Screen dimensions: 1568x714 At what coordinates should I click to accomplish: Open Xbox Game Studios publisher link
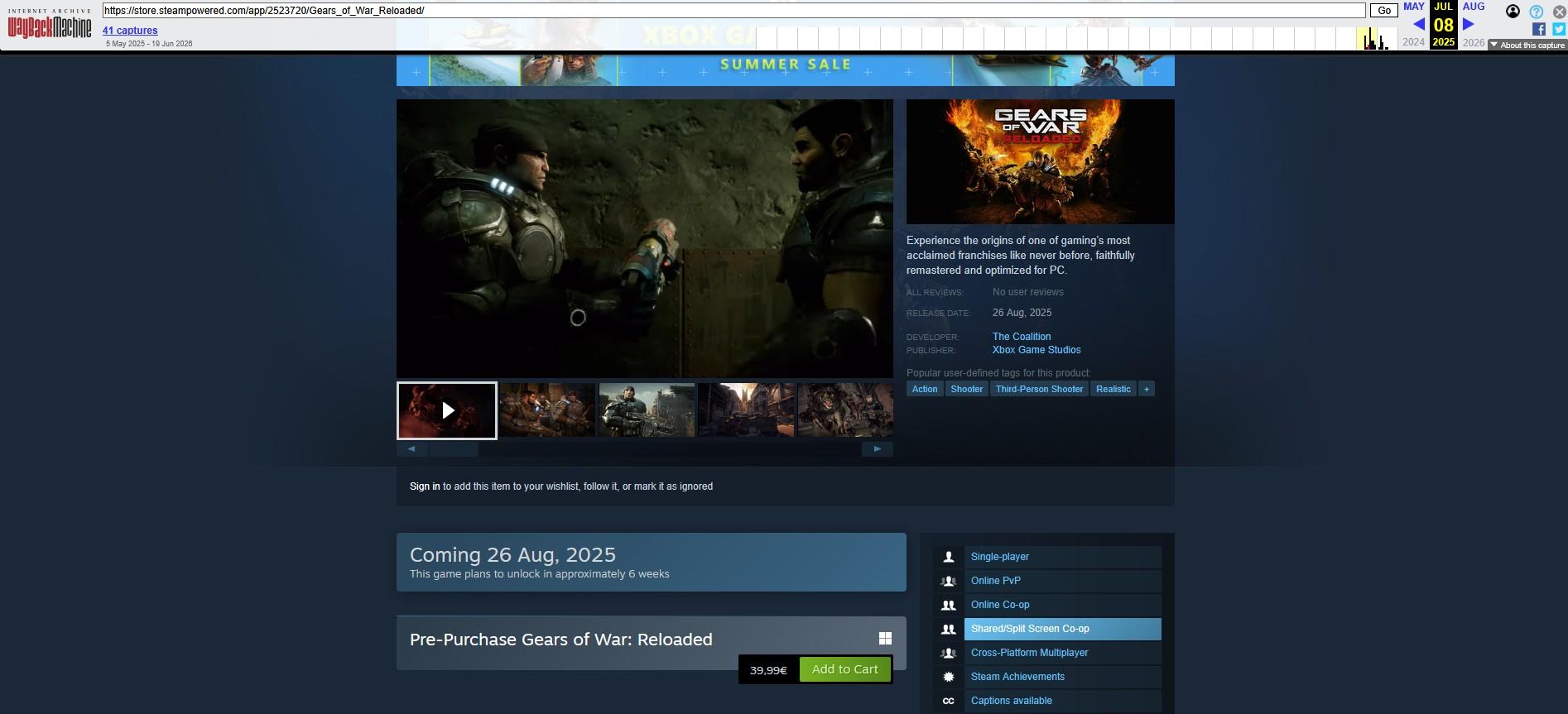pyautogui.click(x=1037, y=350)
